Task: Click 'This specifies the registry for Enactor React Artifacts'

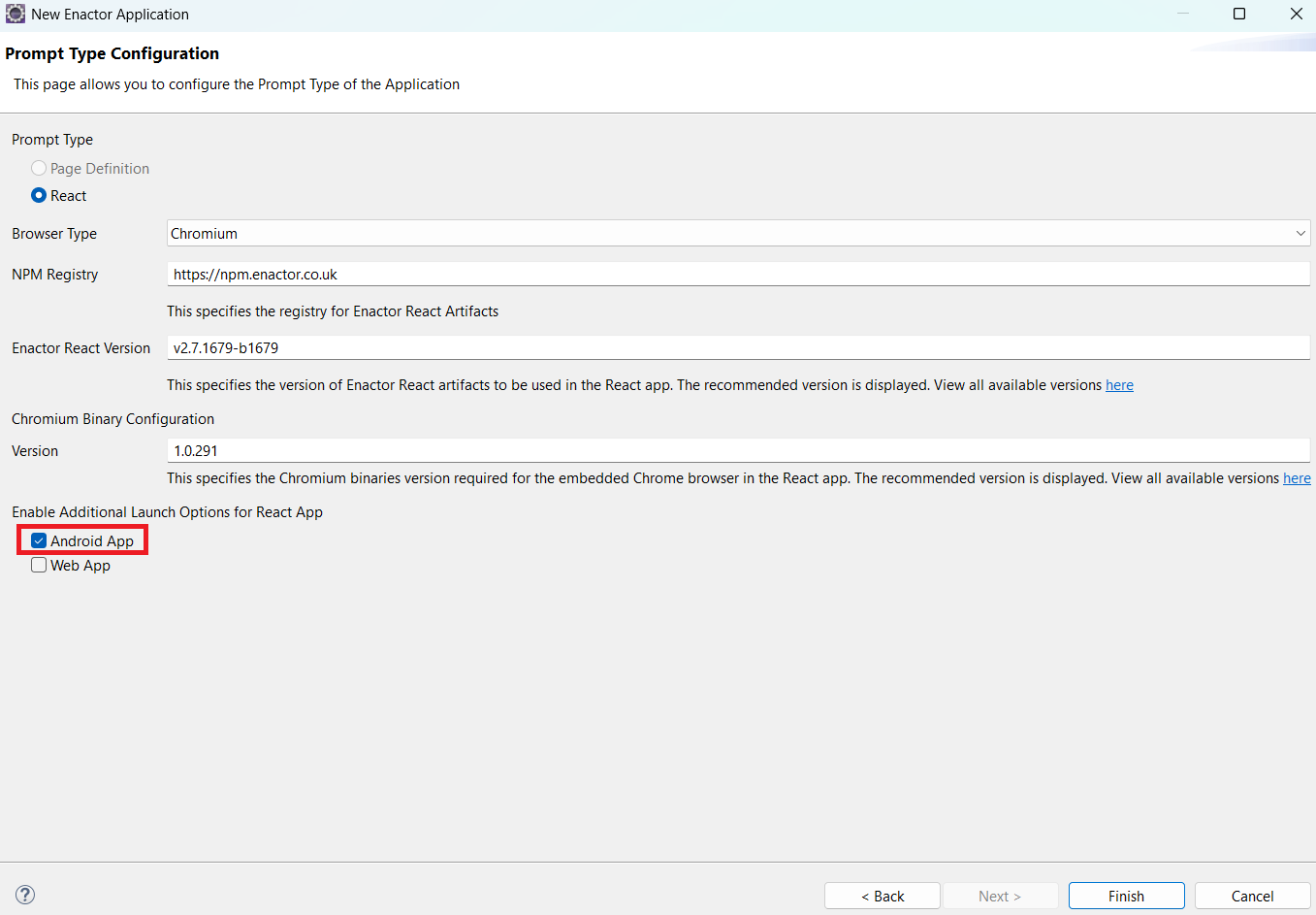Action: pyautogui.click(x=333, y=311)
